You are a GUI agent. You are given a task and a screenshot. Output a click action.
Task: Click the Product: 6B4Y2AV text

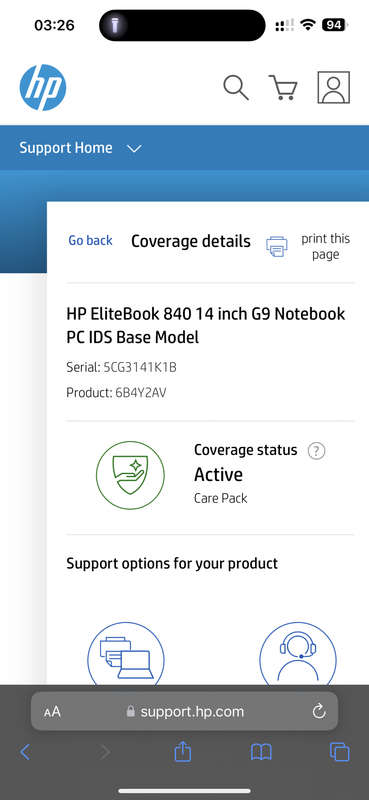pos(116,393)
